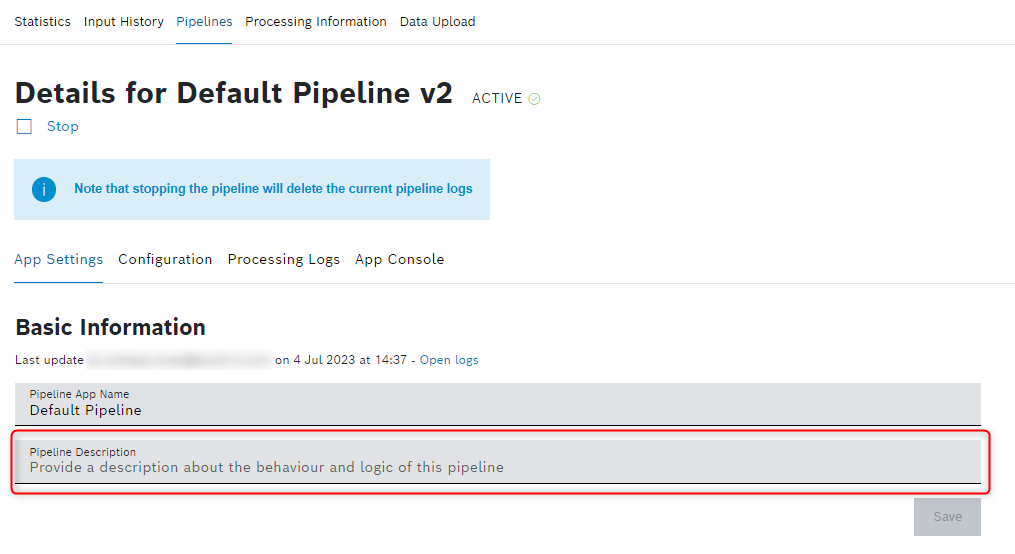Focus the Pipeline App Name field
Image resolution: width=1015 pixels, height=554 pixels.
497,410
